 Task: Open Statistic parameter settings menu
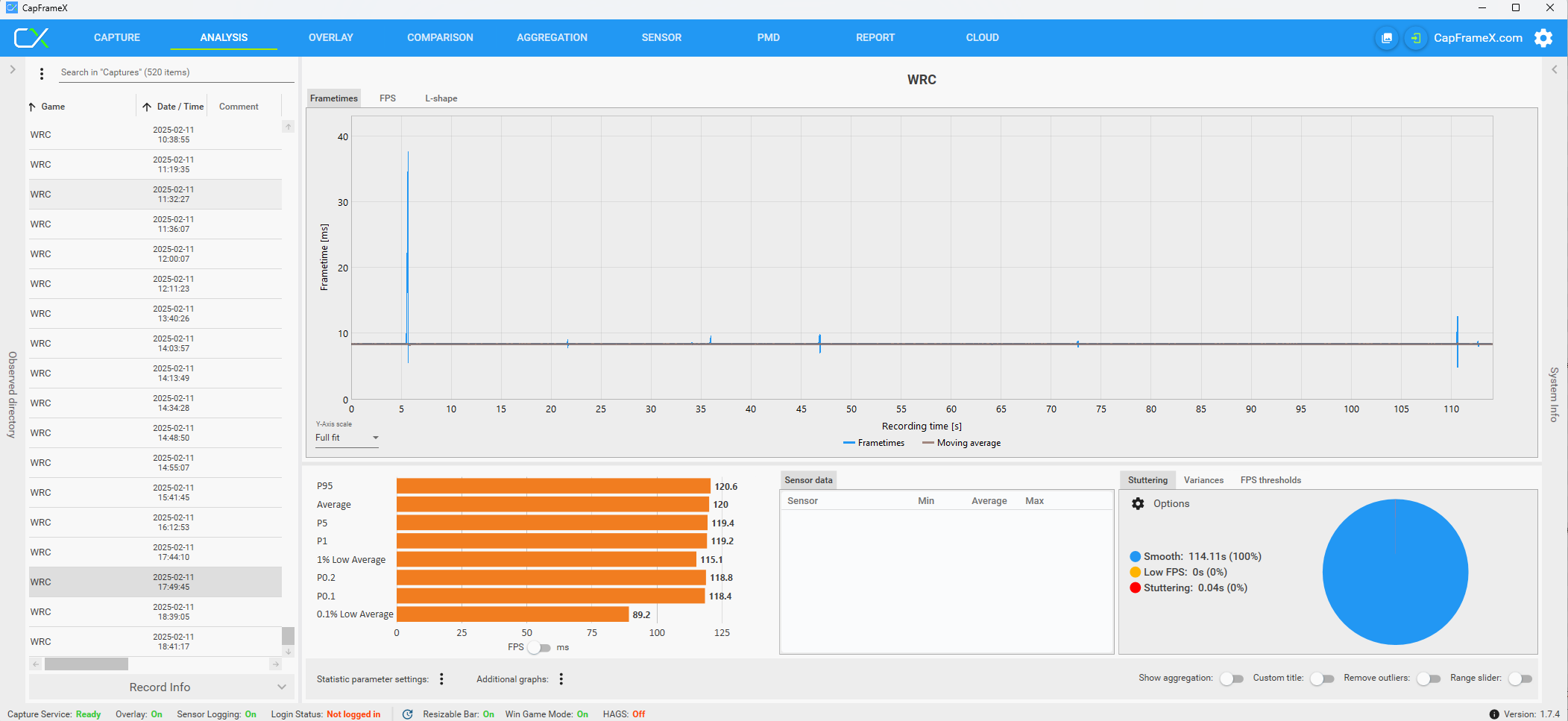(x=441, y=679)
